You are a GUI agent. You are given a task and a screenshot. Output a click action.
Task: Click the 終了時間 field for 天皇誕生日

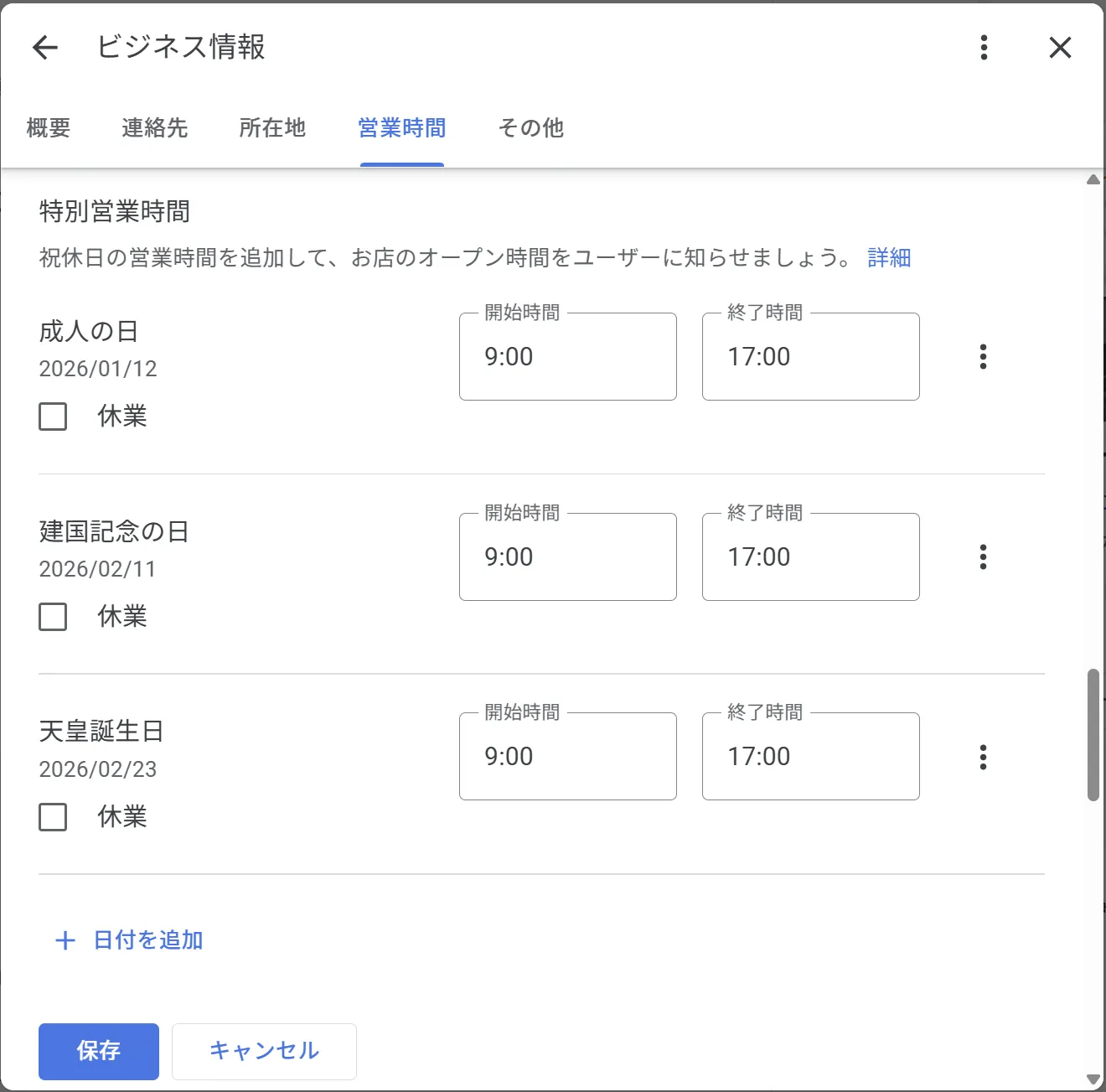[810, 757]
